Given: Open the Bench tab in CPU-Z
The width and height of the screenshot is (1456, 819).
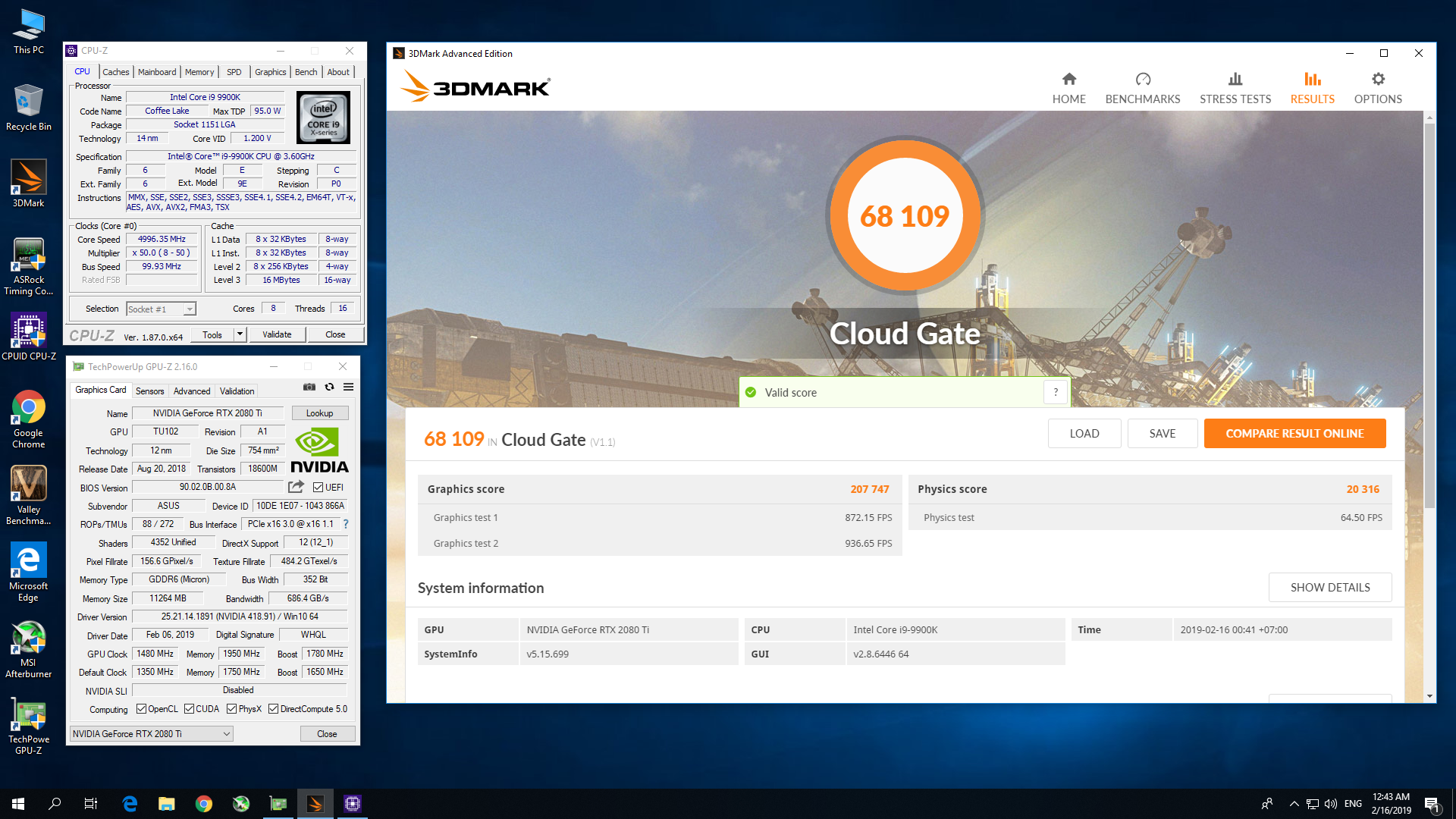Looking at the screenshot, I should click(306, 72).
